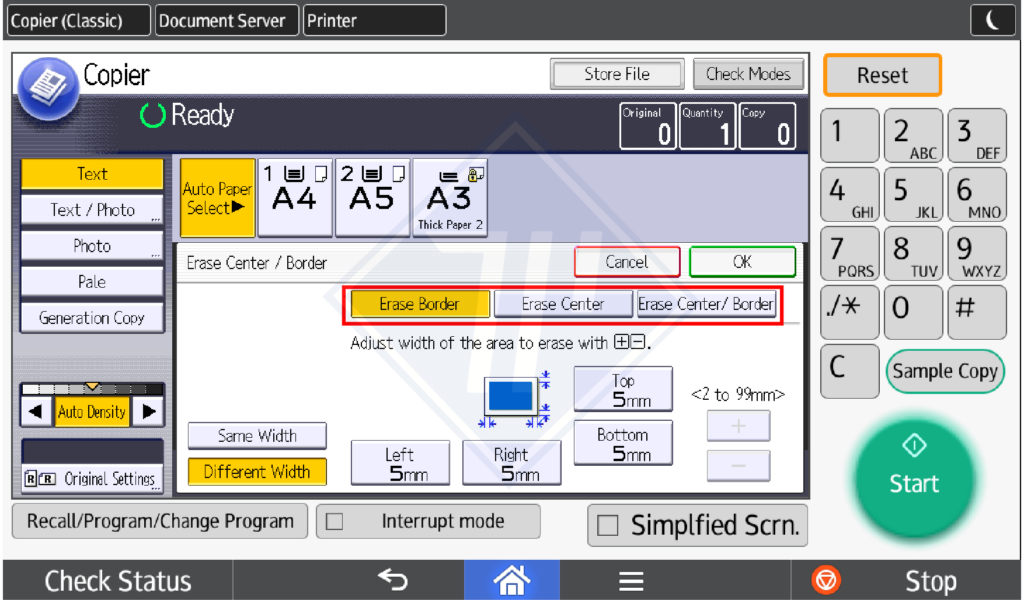Screen dimensions: 1024x600
Task: Tap number key 4 GHI
Action: tap(849, 195)
